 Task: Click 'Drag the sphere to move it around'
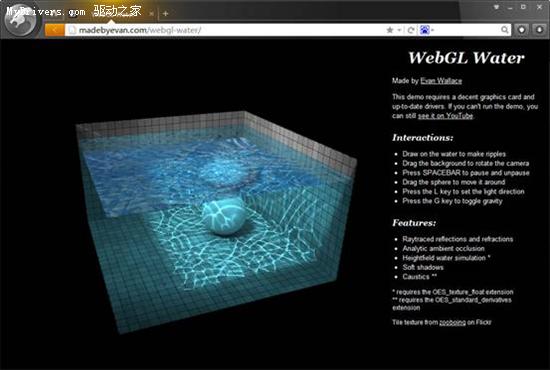coord(454,182)
